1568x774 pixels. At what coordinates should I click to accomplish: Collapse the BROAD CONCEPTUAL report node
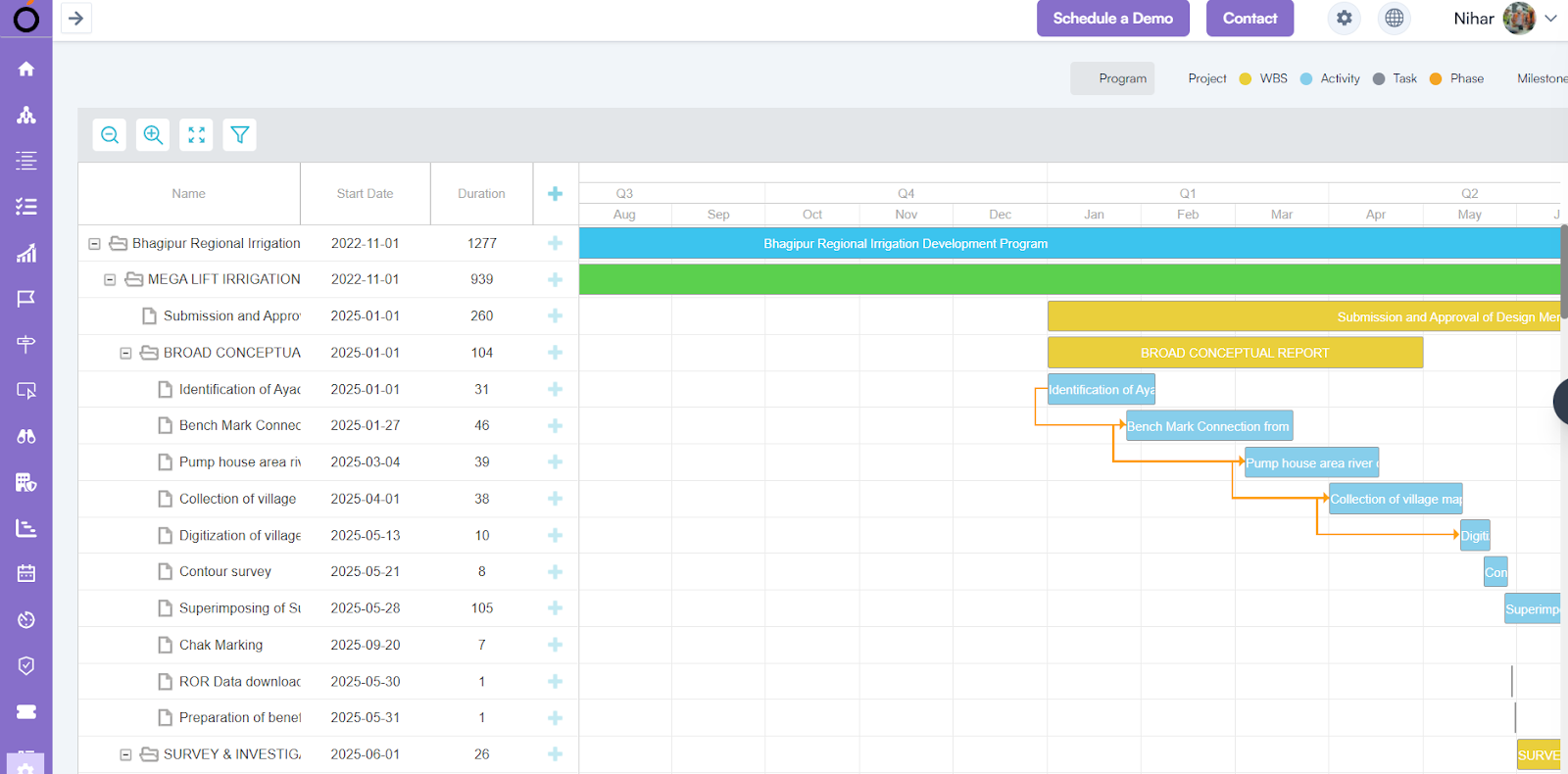tap(126, 353)
